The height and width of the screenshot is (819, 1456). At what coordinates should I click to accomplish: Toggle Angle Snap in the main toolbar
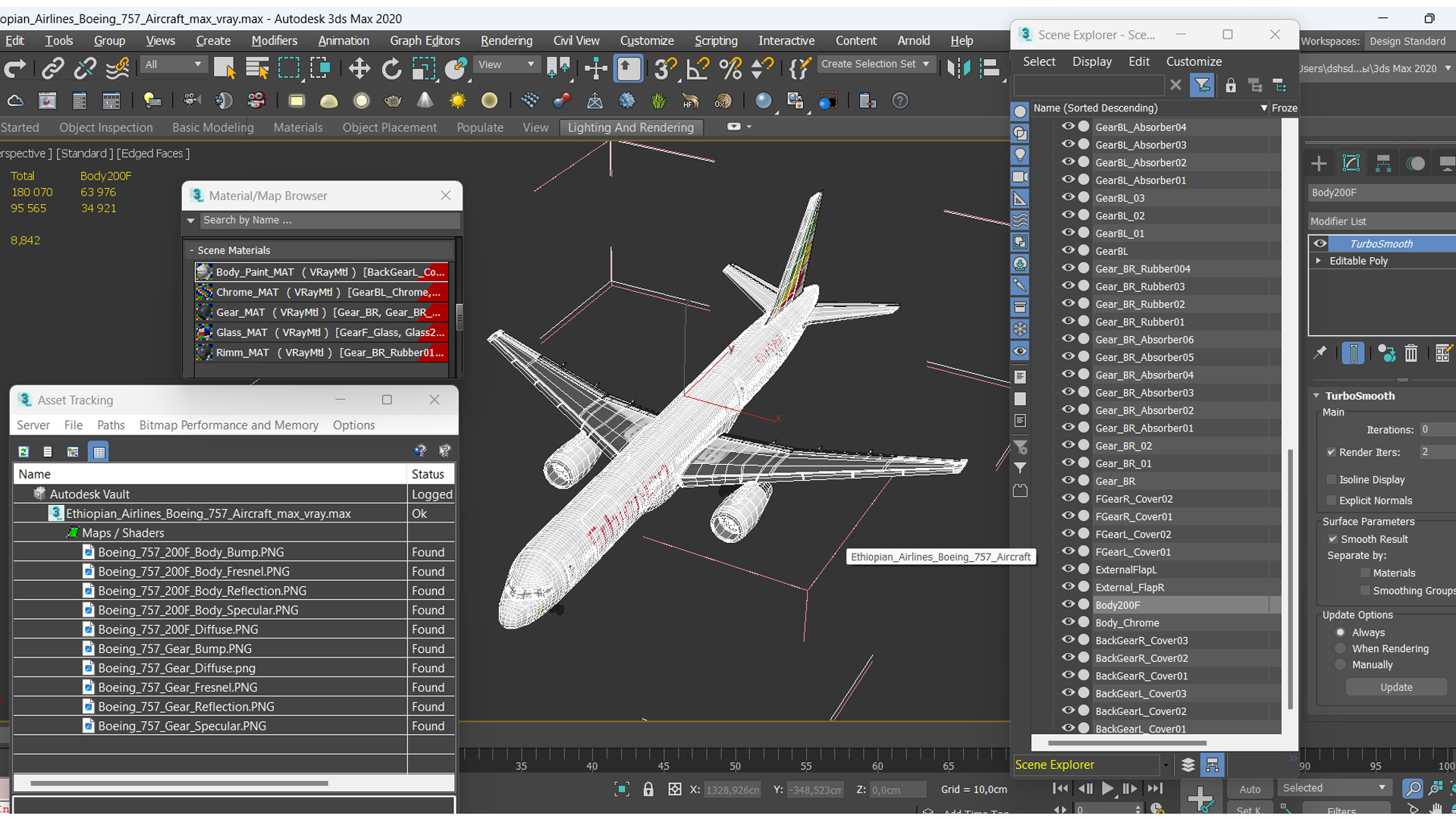(x=698, y=69)
